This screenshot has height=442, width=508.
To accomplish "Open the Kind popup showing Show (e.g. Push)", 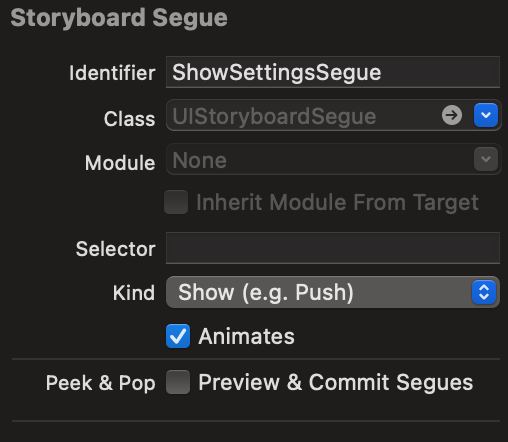I will [x=333, y=292].
